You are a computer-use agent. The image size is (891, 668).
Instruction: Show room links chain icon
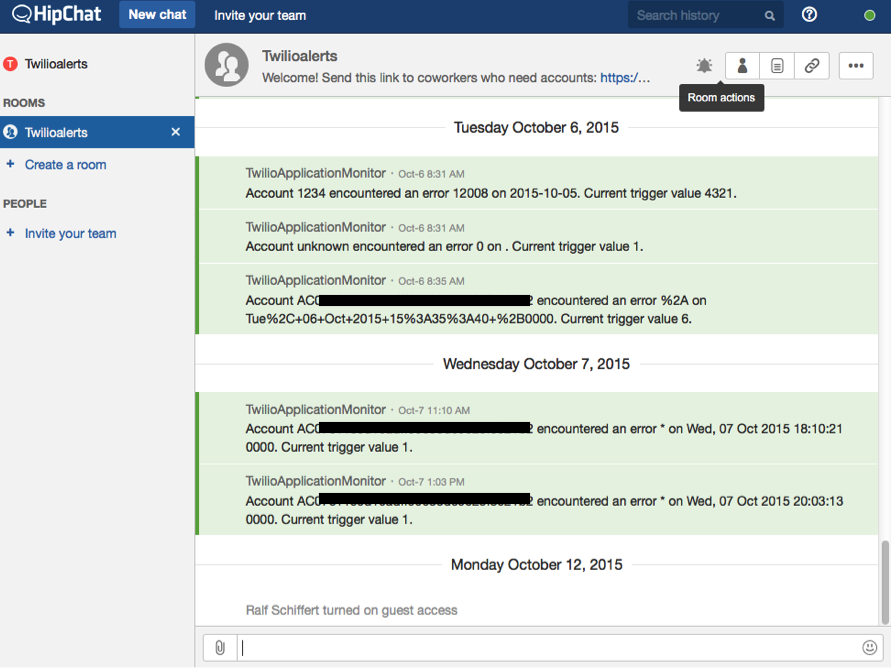[811, 66]
